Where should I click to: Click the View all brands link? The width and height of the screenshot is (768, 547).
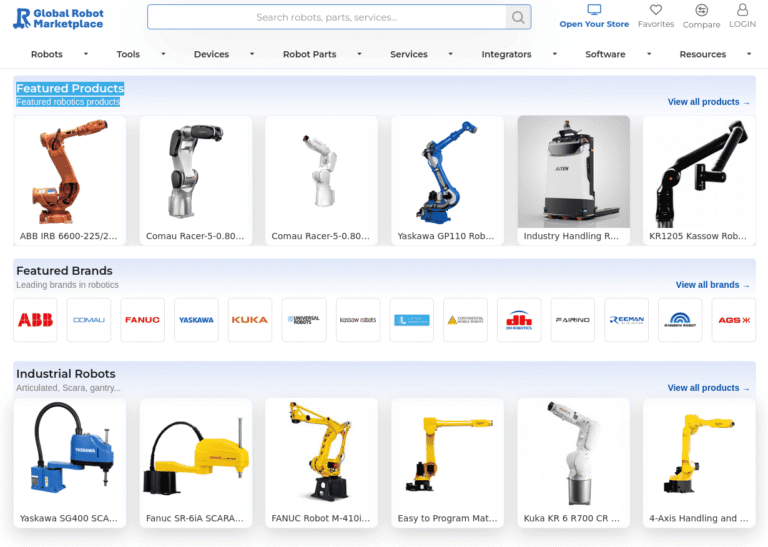712,285
